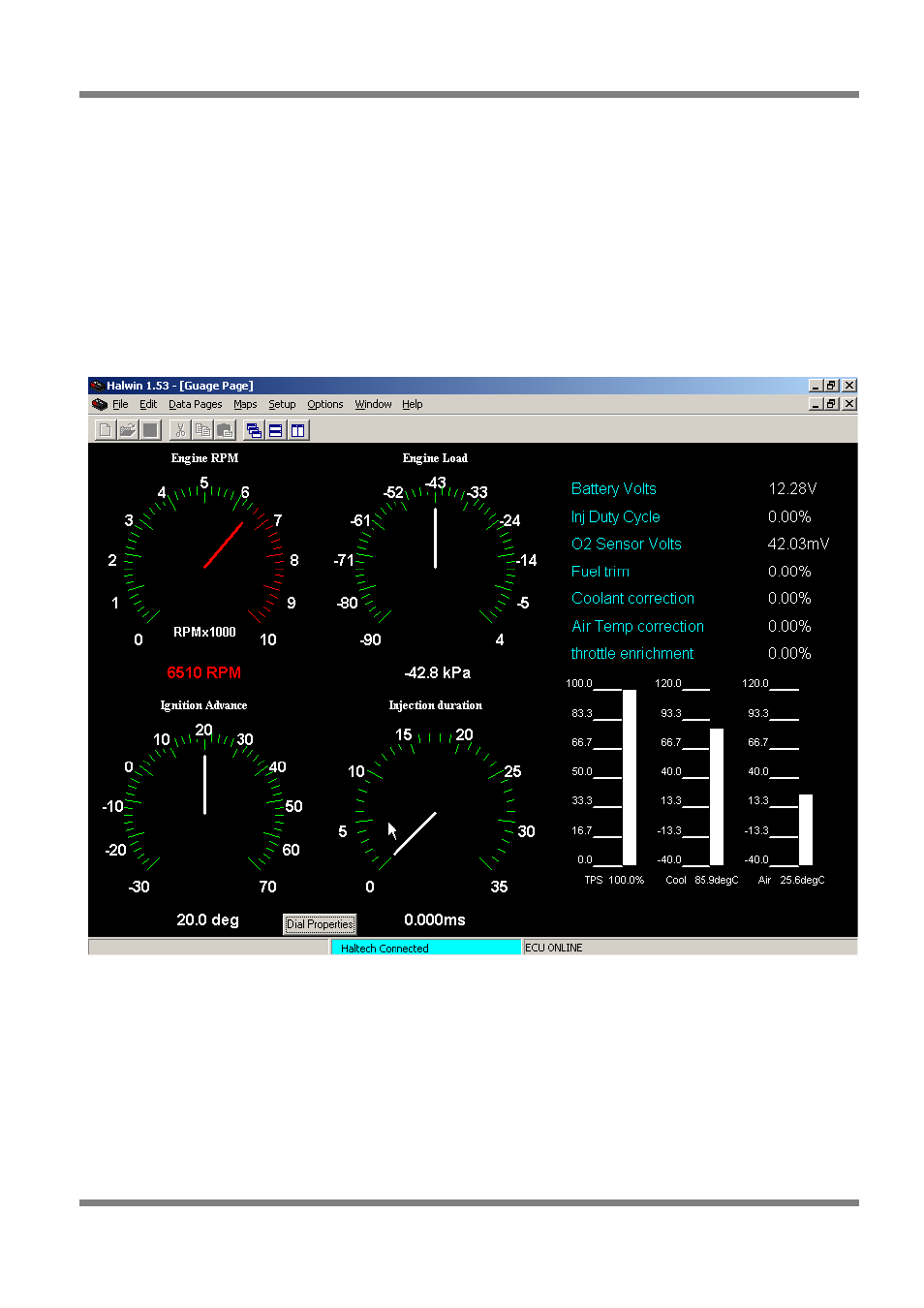Click the "Fuel trim" label
924x1308 pixels.
coord(601,572)
